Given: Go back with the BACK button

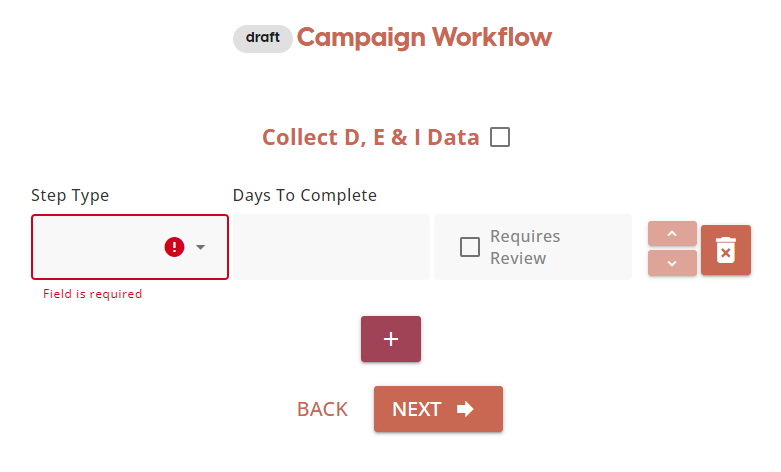Looking at the screenshot, I should click(322, 409).
